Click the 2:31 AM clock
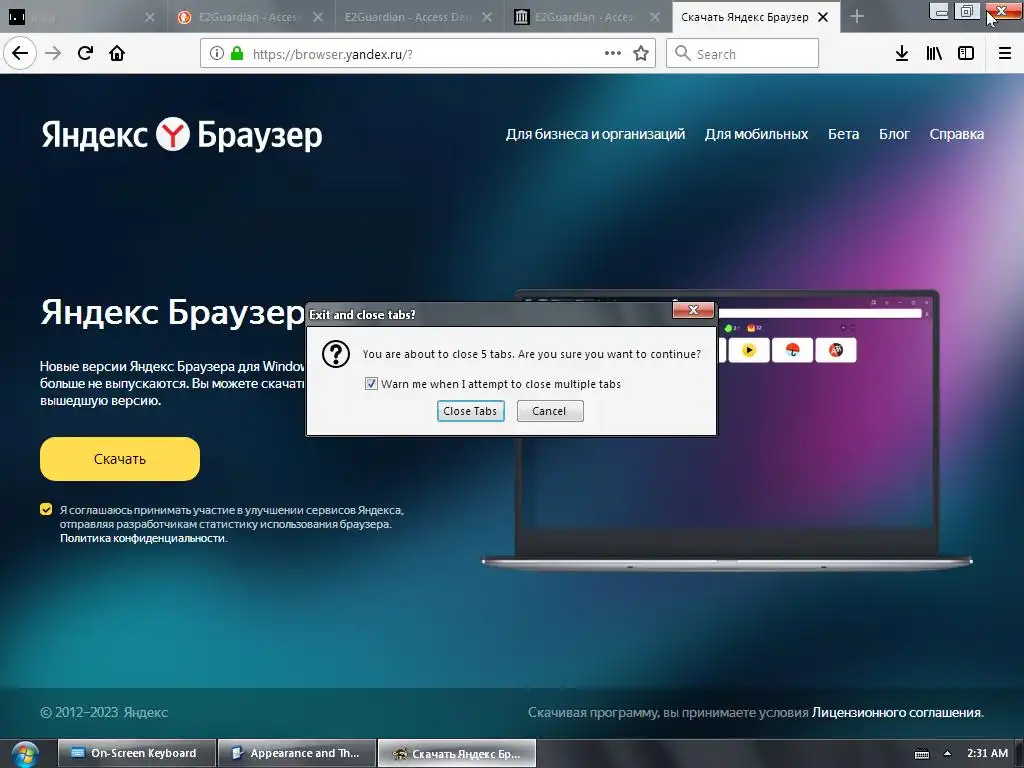This screenshot has height=768, width=1024. (987, 753)
